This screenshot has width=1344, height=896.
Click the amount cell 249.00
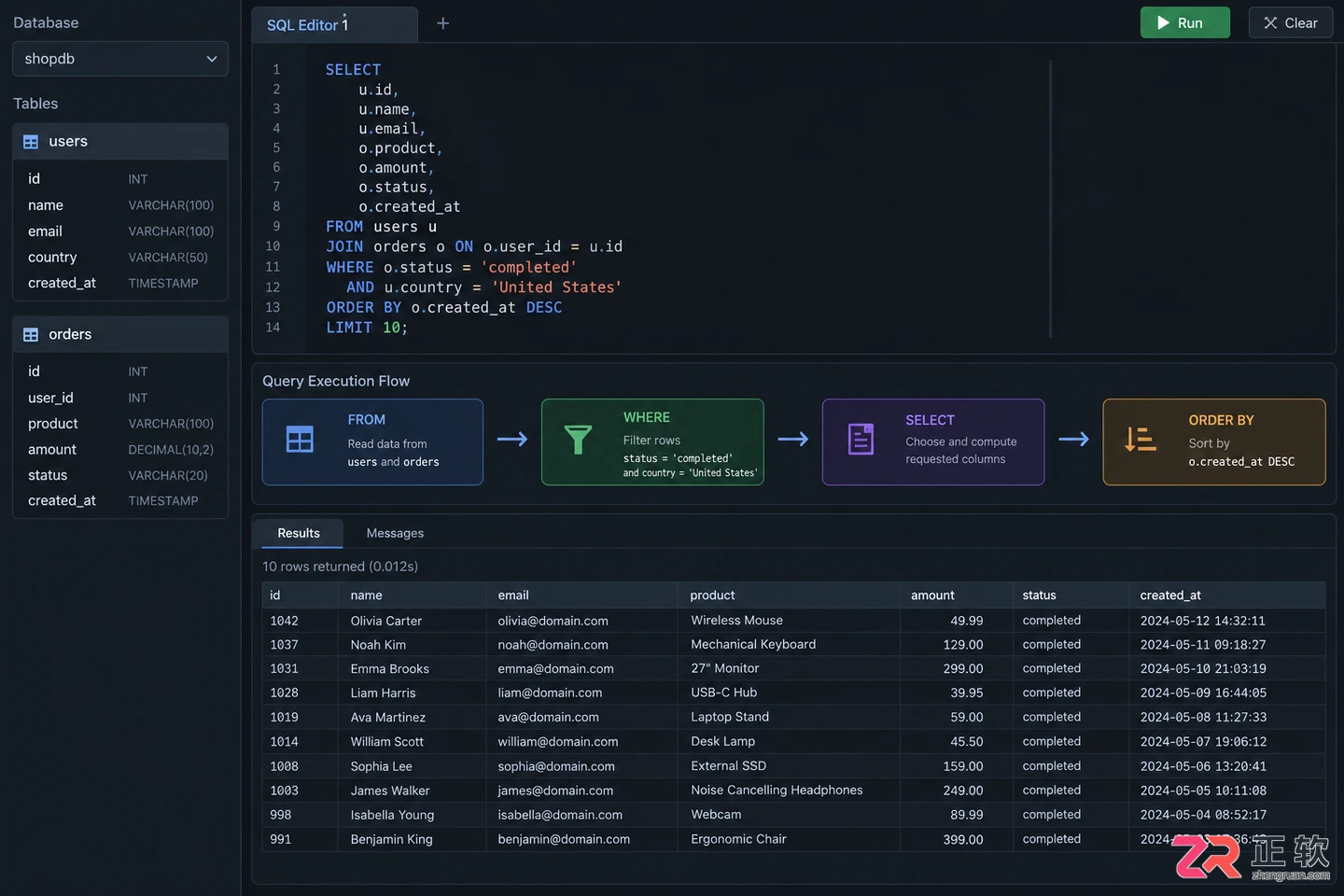pos(963,791)
